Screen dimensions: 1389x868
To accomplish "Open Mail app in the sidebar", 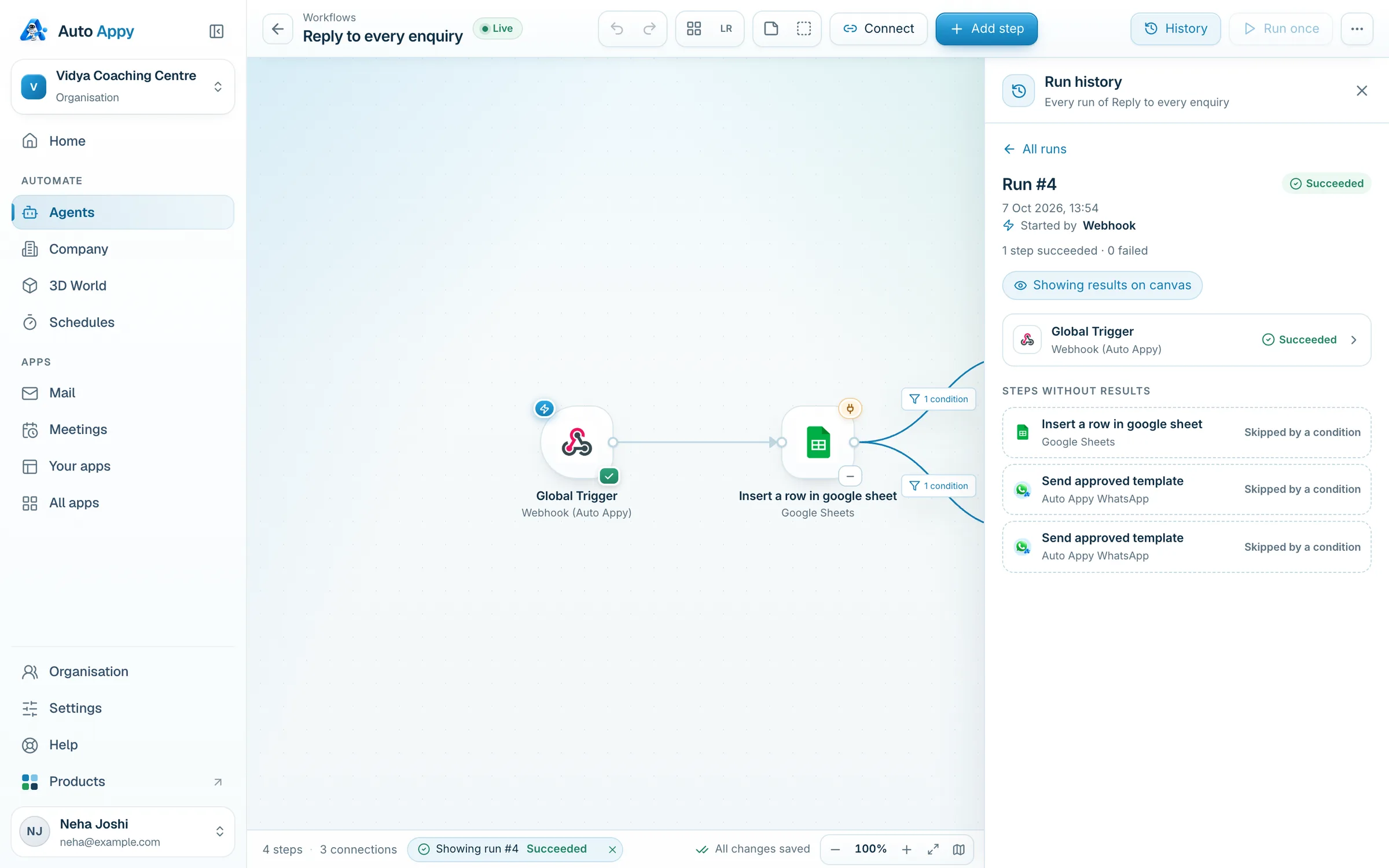I will click(x=123, y=393).
